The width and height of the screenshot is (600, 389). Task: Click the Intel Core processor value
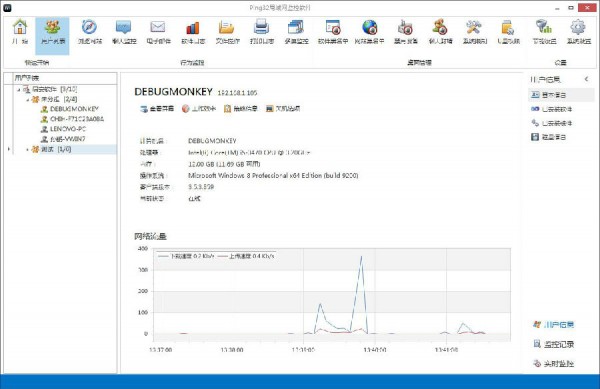click(249, 152)
